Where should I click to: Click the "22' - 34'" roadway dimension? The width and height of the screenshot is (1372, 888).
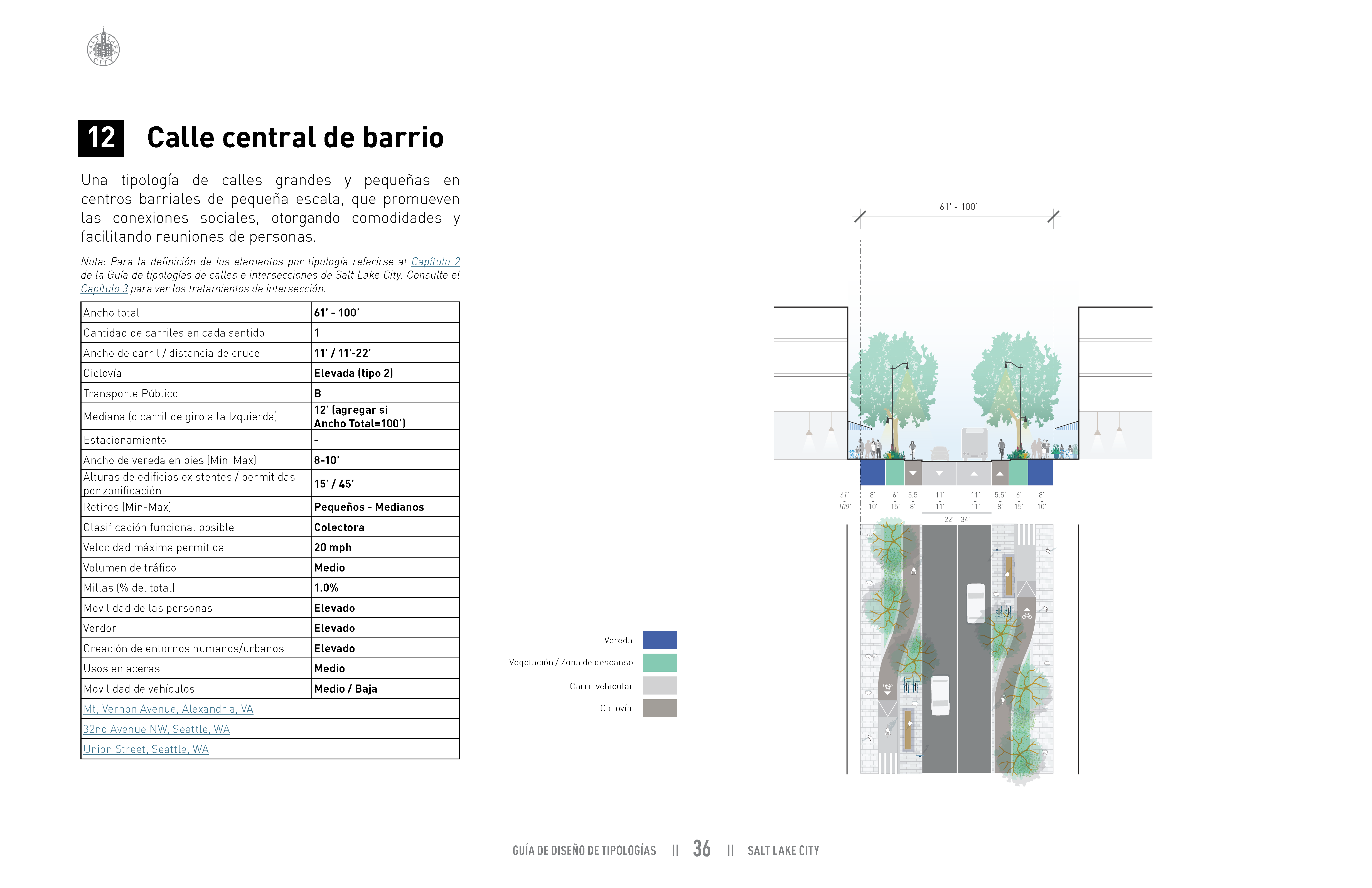(x=957, y=519)
